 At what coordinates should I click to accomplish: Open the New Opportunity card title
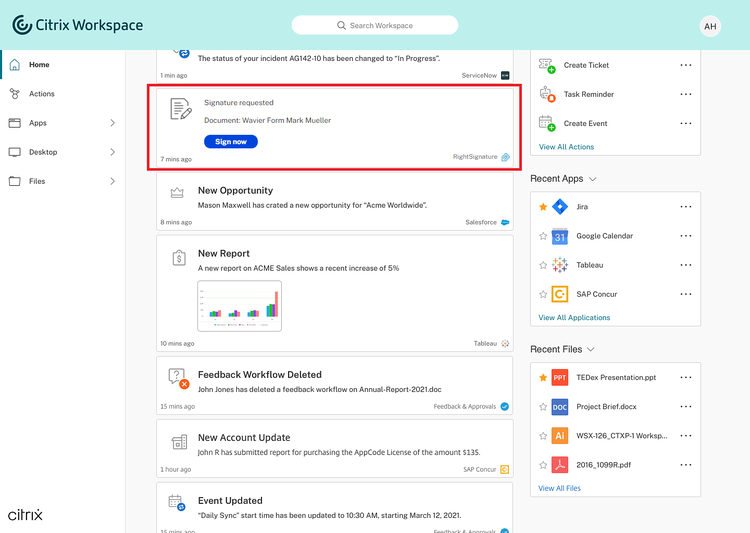(235, 190)
